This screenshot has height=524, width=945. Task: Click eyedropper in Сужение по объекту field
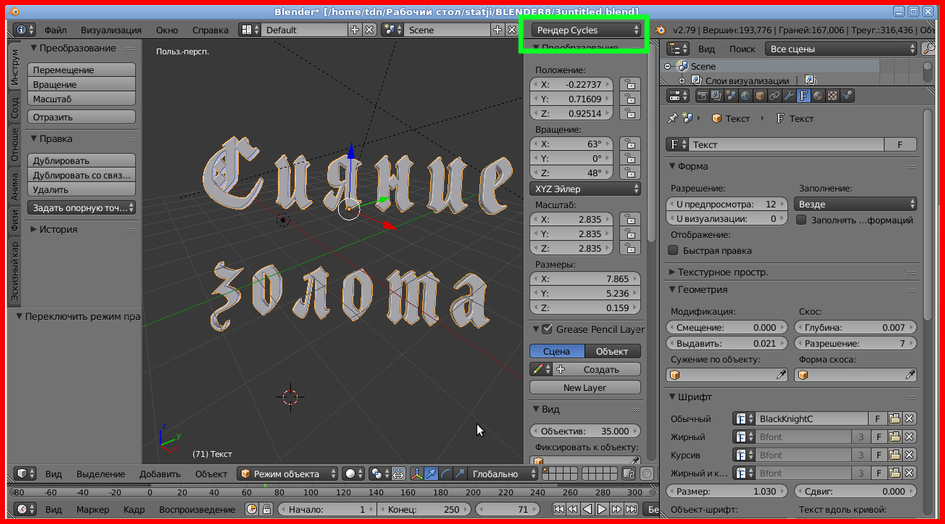click(x=781, y=375)
